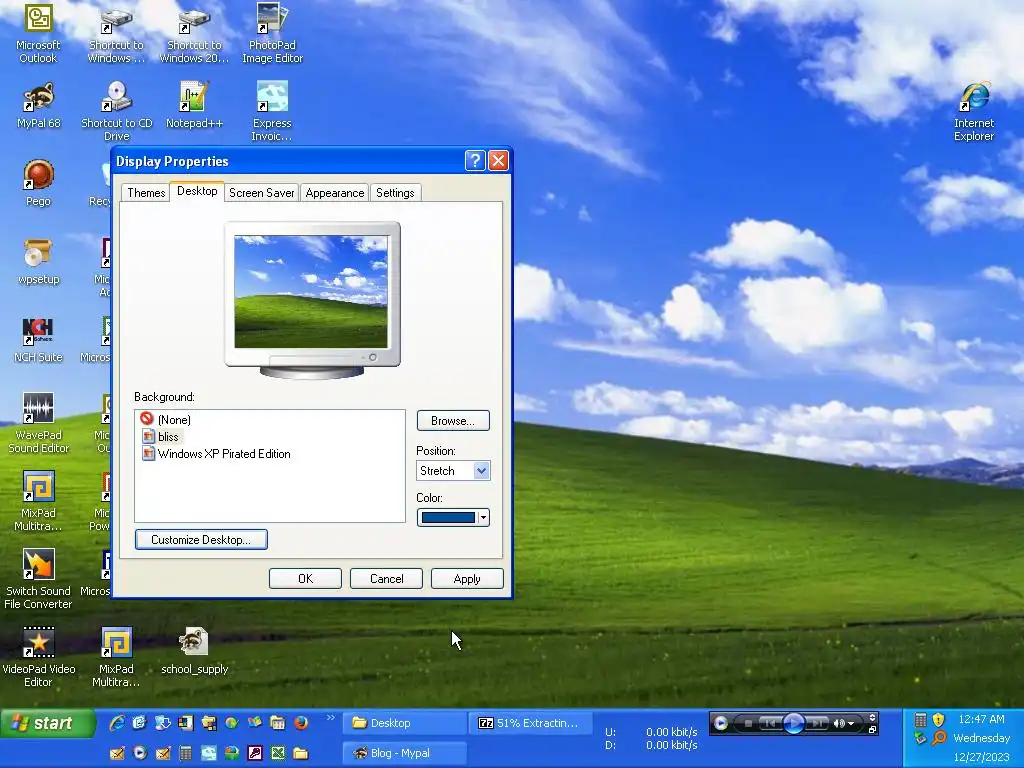Viewport: 1024px width, 768px height.
Task: Open the Appearance tab
Action: 334,193
